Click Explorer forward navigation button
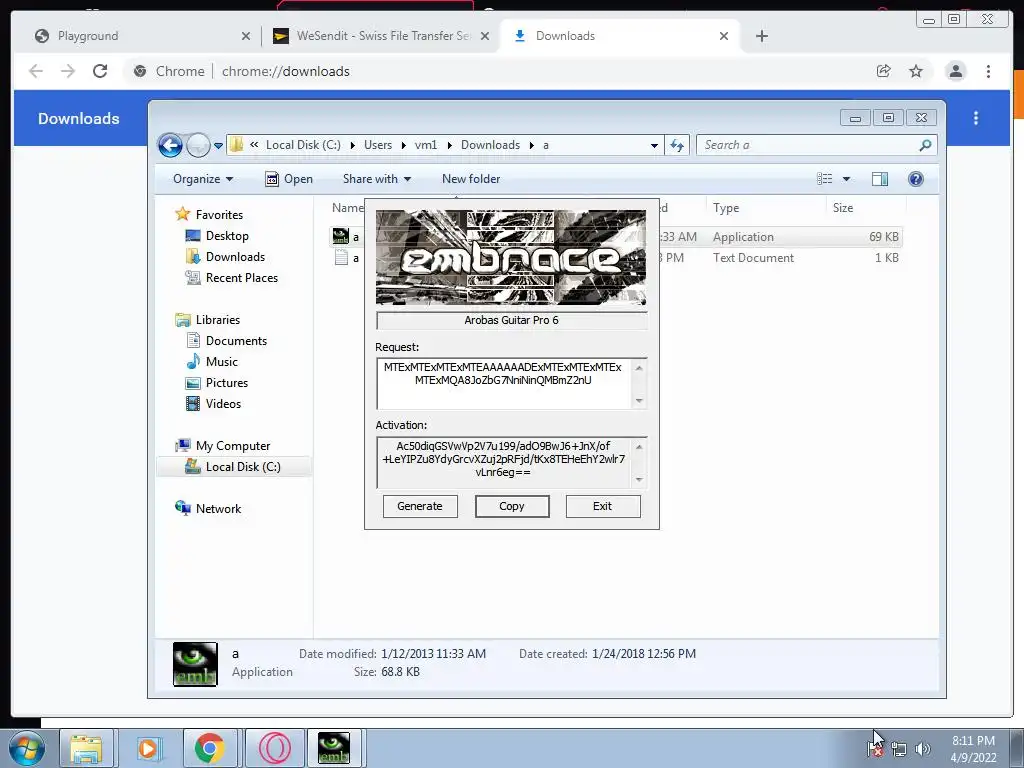 tap(198, 145)
